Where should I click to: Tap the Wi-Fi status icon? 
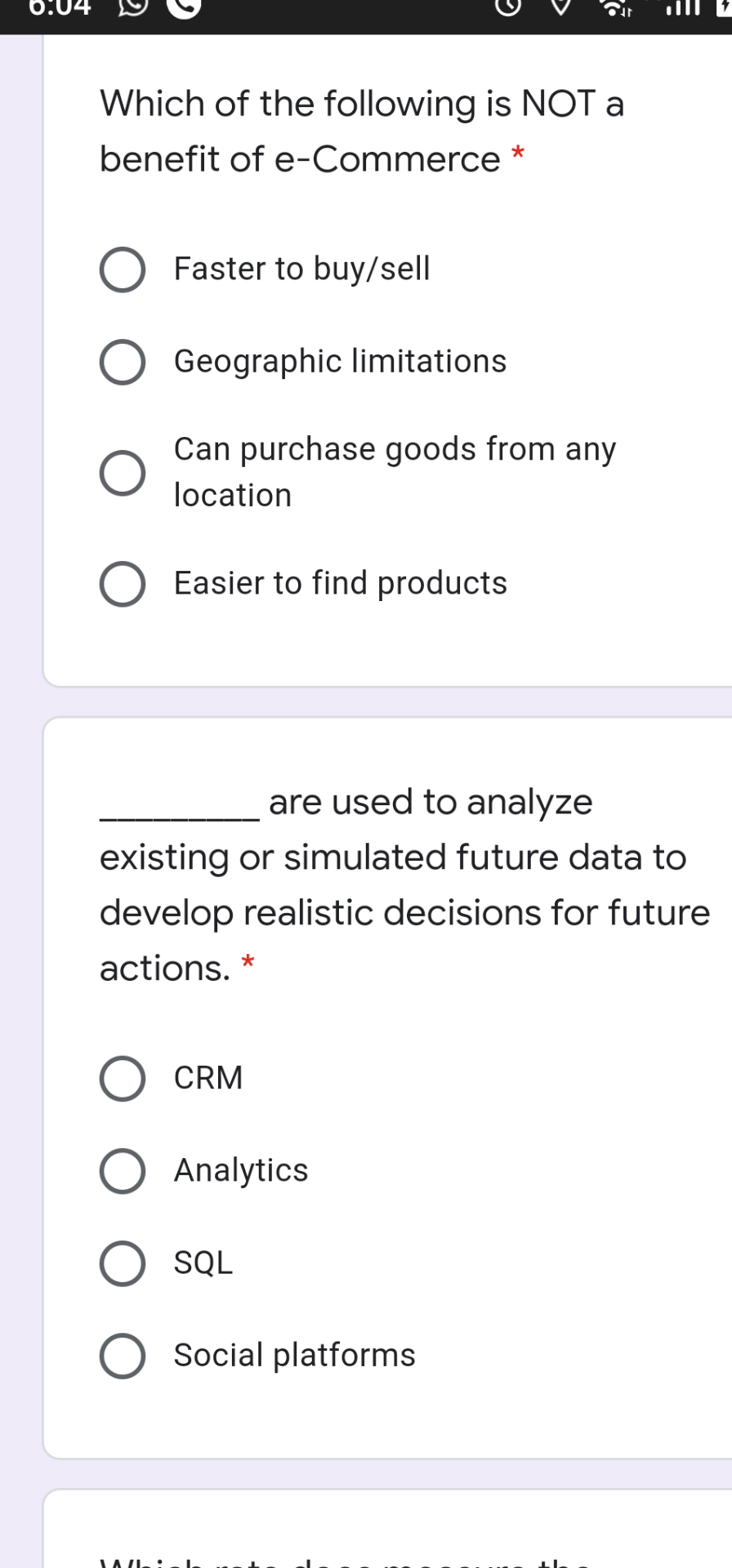[614, 7]
